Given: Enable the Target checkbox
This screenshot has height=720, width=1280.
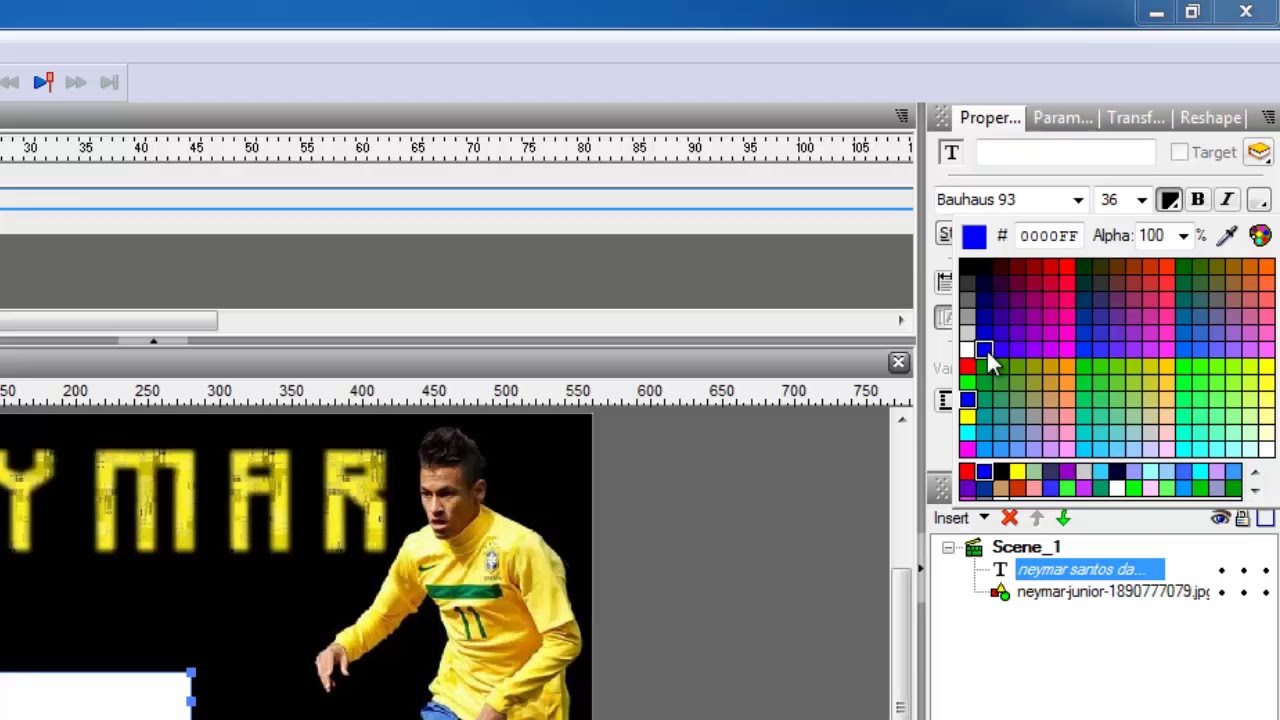Looking at the screenshot, I should (x=1180, y=152).
